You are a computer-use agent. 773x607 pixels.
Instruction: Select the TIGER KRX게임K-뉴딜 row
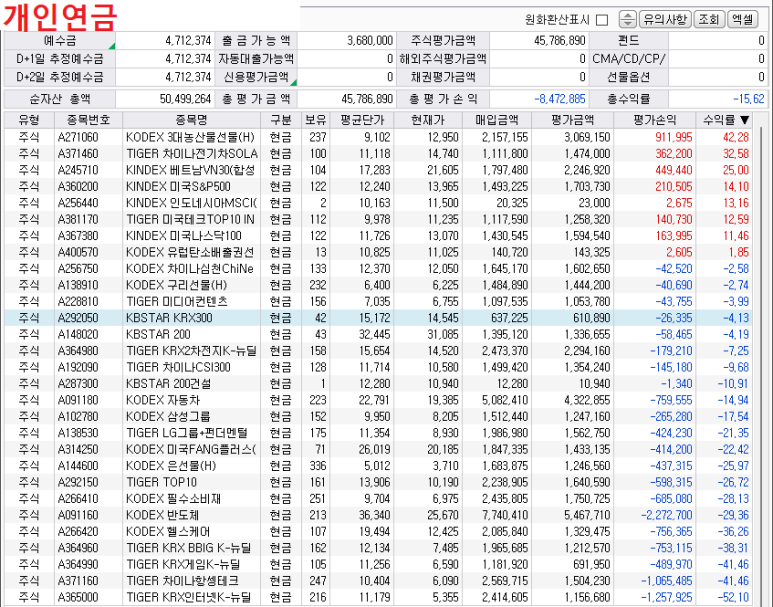pyautogui.click(x=380, y=565)
